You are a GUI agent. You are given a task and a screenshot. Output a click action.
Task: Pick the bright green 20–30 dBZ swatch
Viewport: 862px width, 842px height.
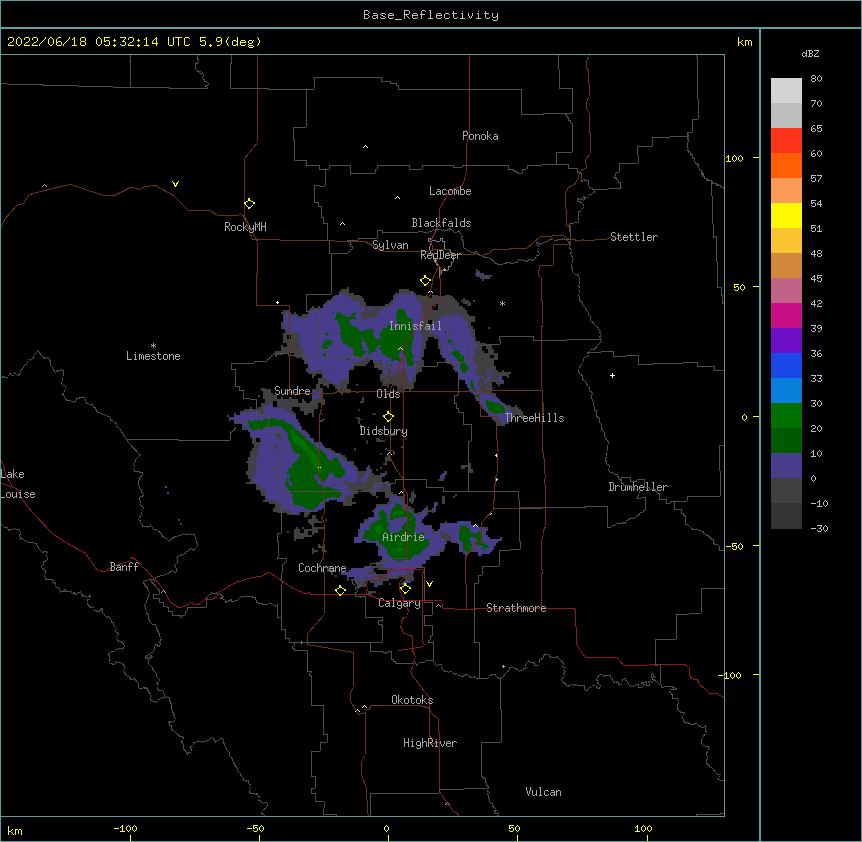coord(786,416)
